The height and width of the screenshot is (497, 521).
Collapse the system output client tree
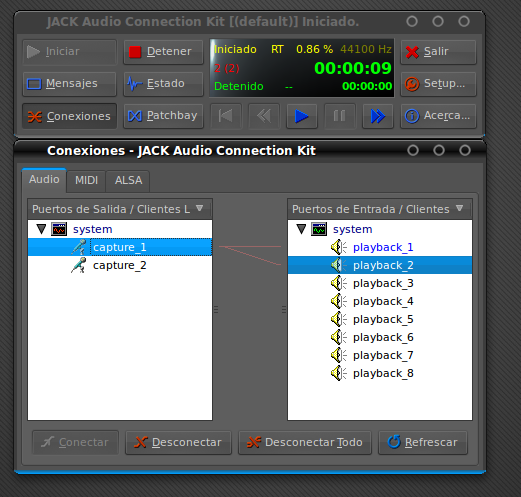tap(41, 229)
